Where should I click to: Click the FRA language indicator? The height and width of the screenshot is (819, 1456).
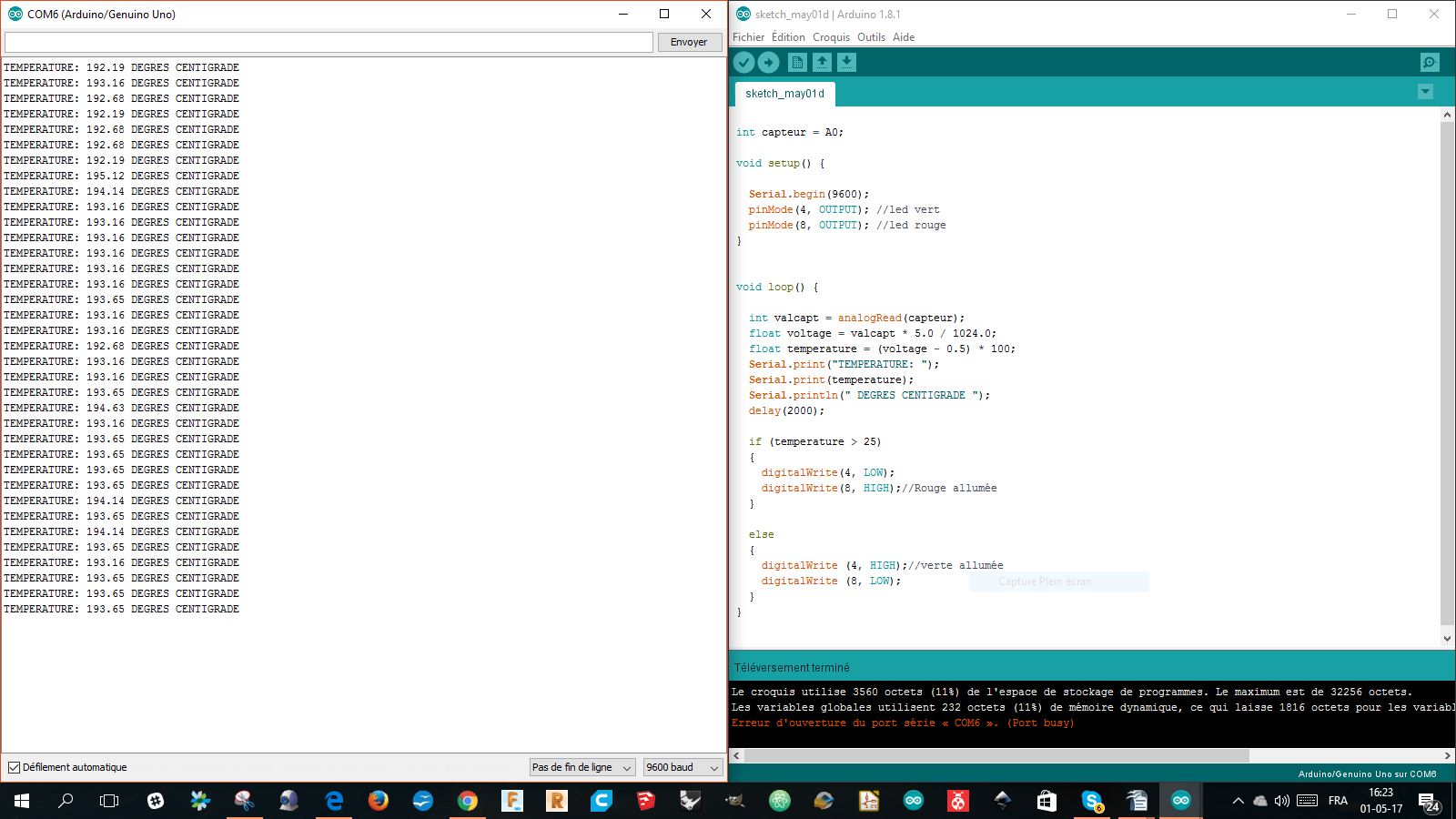click(x=1338, y=801)
